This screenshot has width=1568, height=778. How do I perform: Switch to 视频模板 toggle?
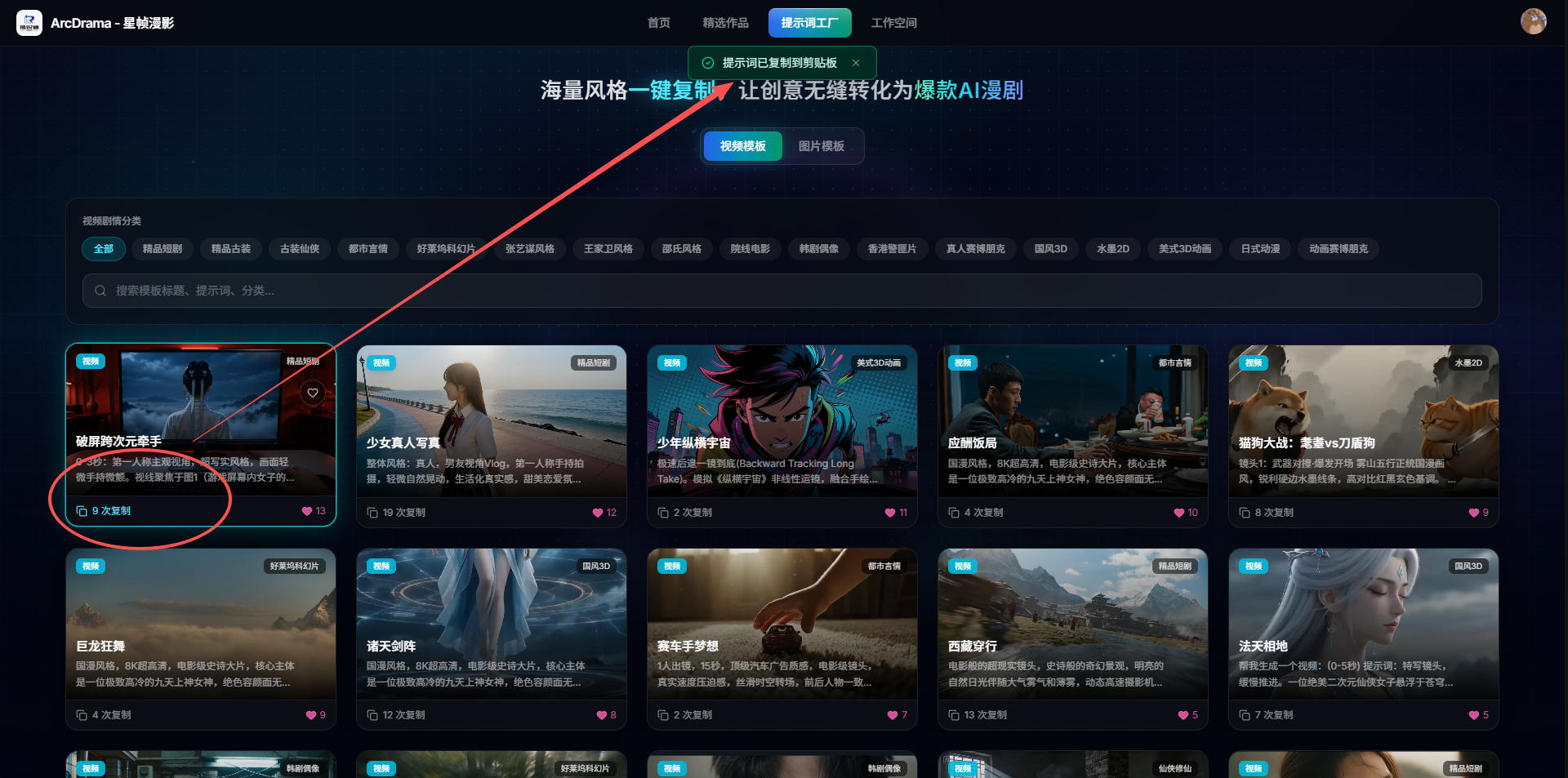click(742, 146)
